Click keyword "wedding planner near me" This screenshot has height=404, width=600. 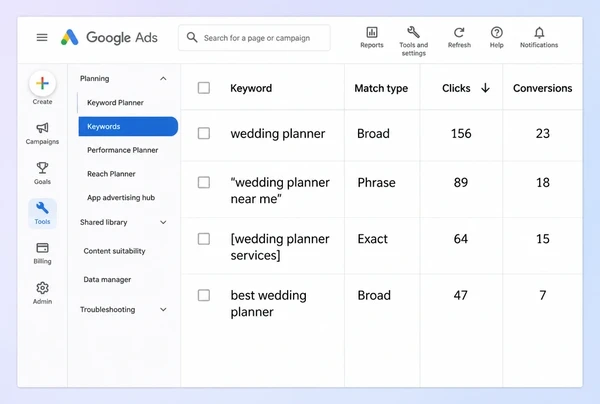pos(280,191)
